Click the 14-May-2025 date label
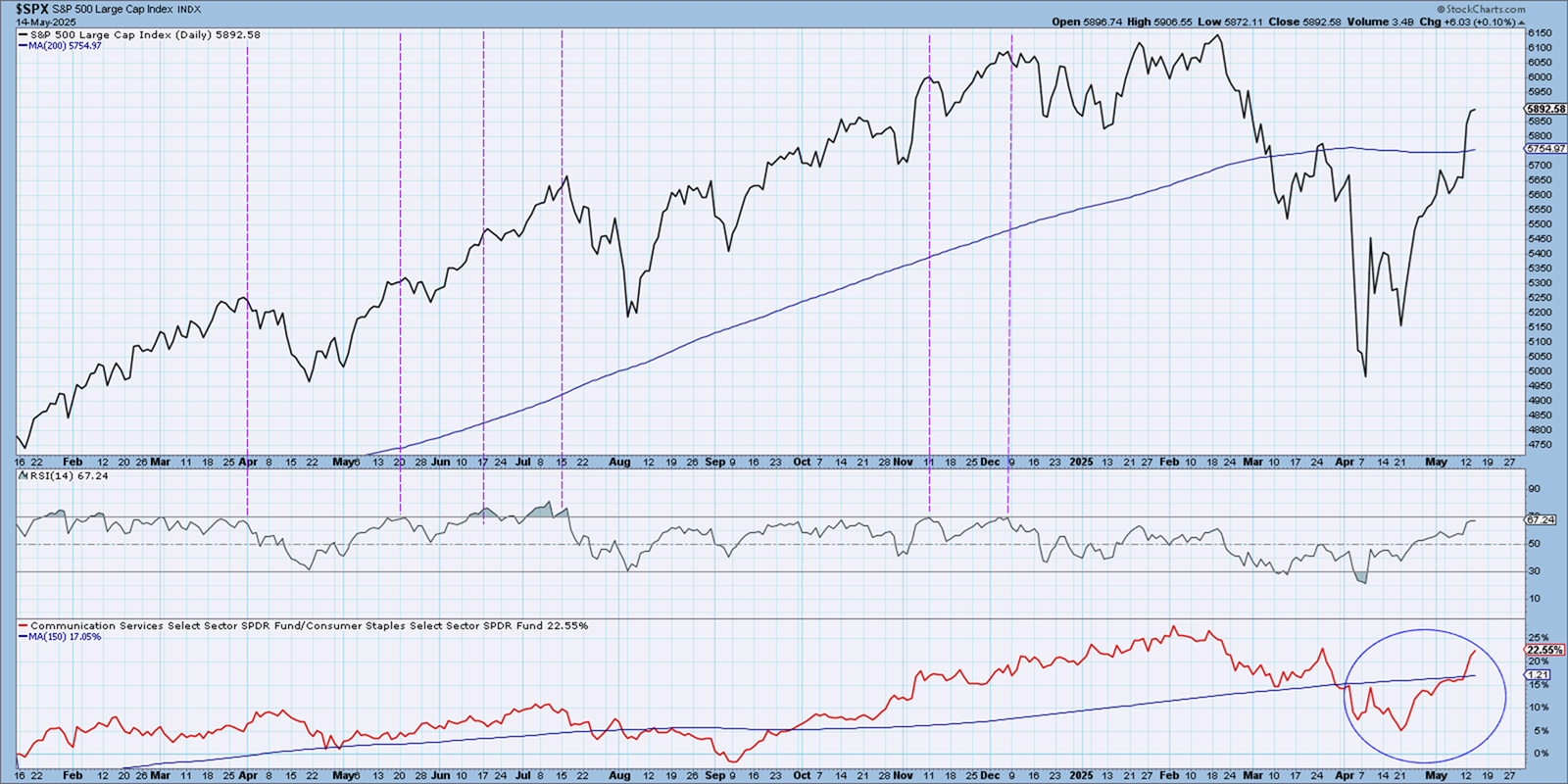1568x784 pixels. 45,22
